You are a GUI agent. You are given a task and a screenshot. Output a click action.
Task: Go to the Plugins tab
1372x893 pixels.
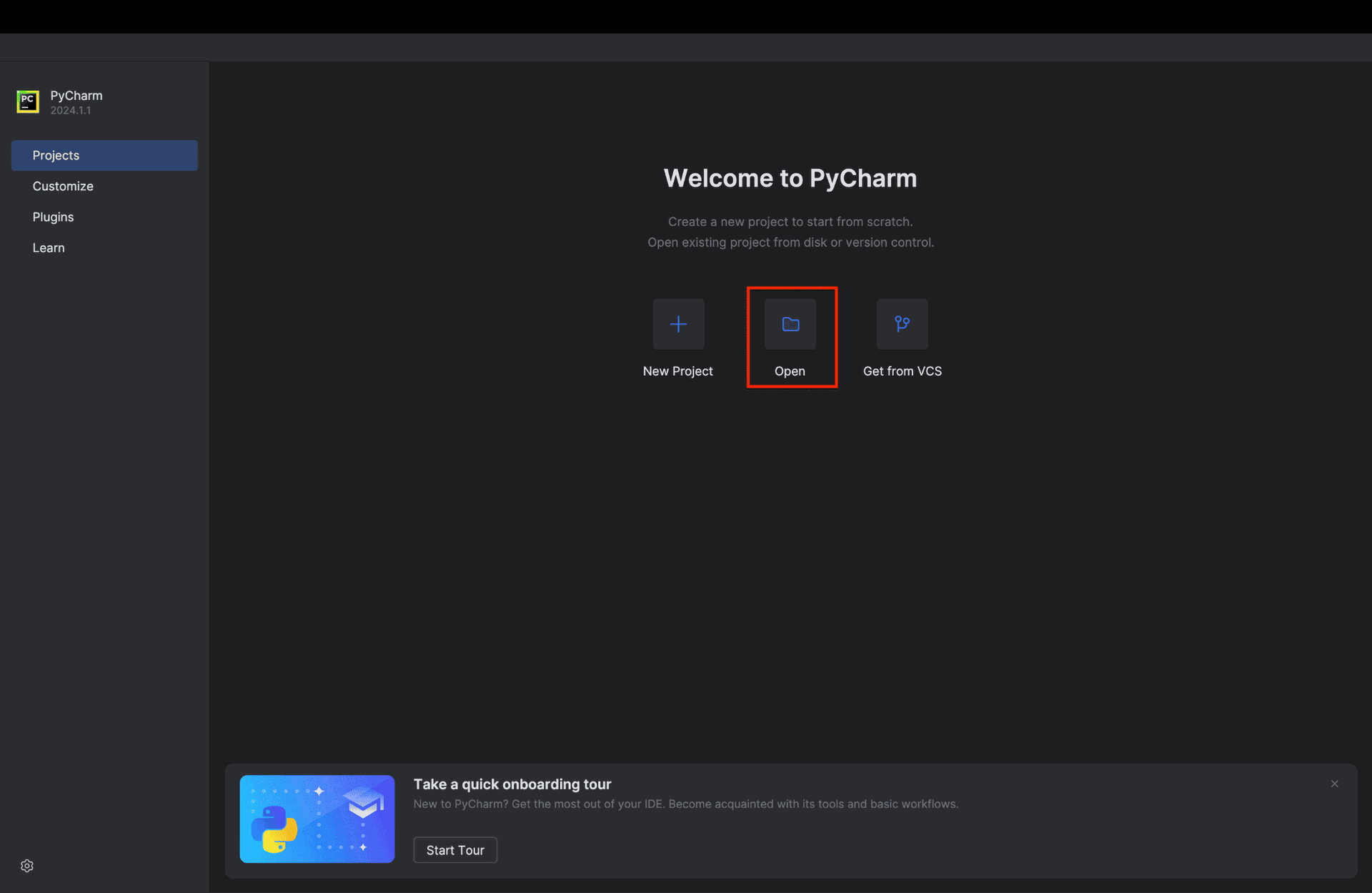(x=53, y=217)
